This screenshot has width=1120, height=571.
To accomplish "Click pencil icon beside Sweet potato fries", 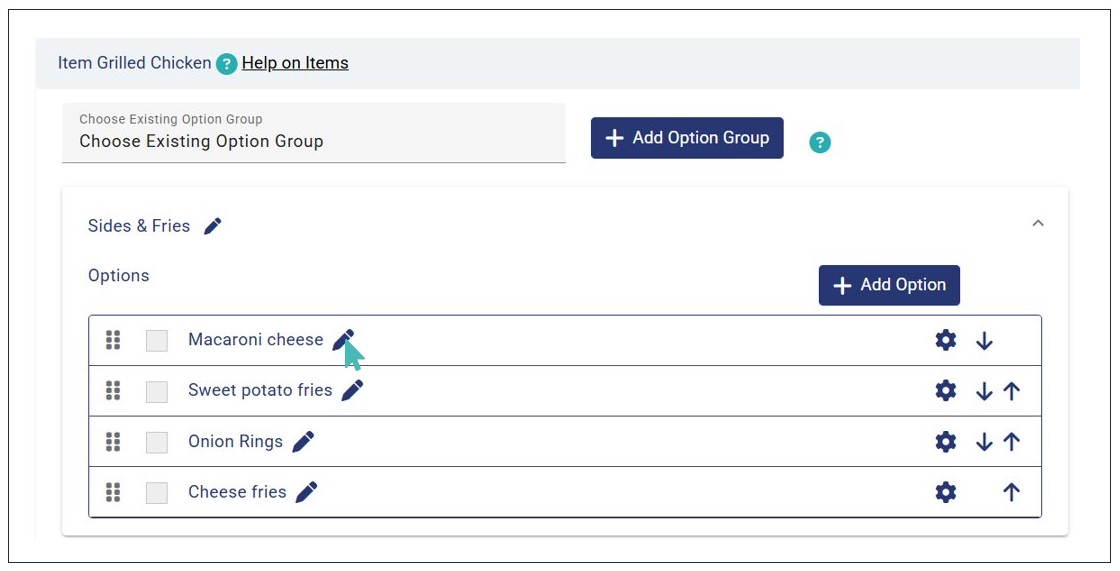I will (x=352, y=390).
